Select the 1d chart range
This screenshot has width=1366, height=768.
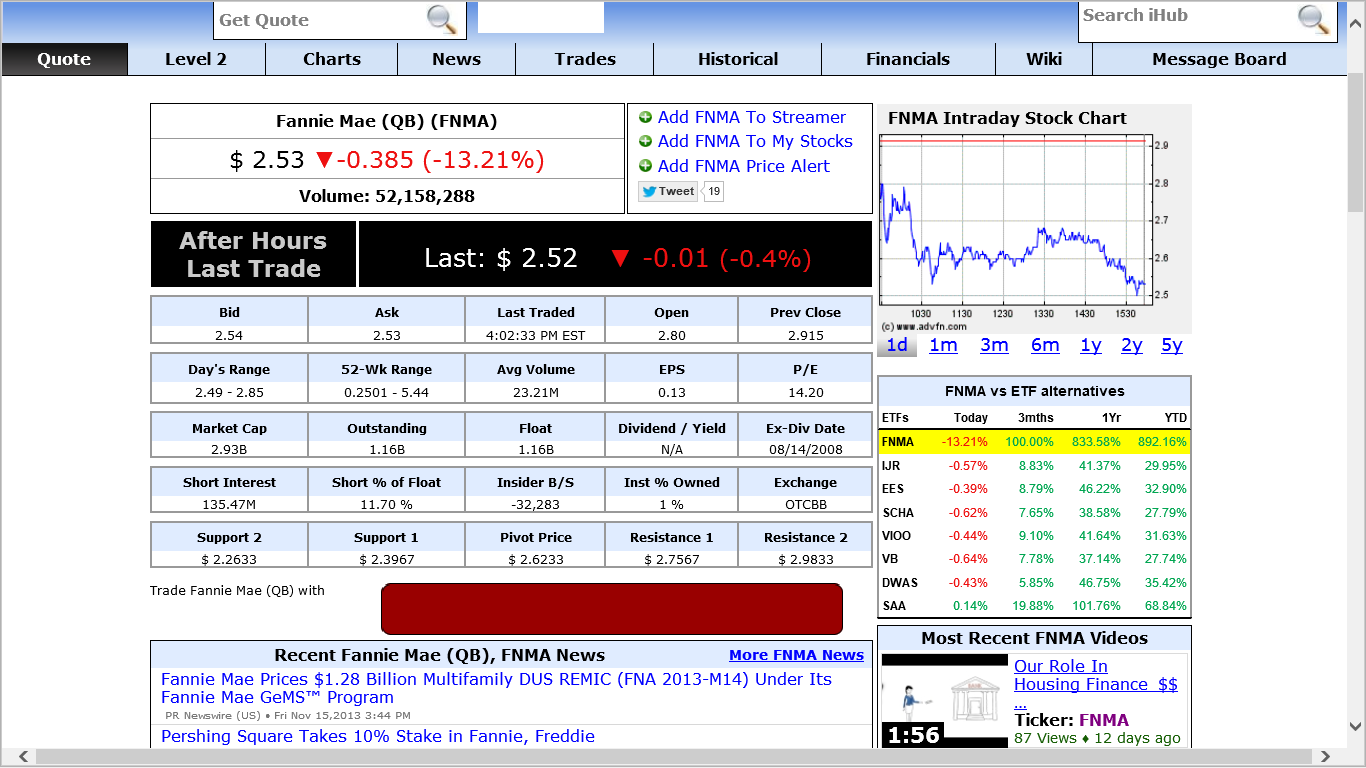pyautogui.click(x=897, y=345)
